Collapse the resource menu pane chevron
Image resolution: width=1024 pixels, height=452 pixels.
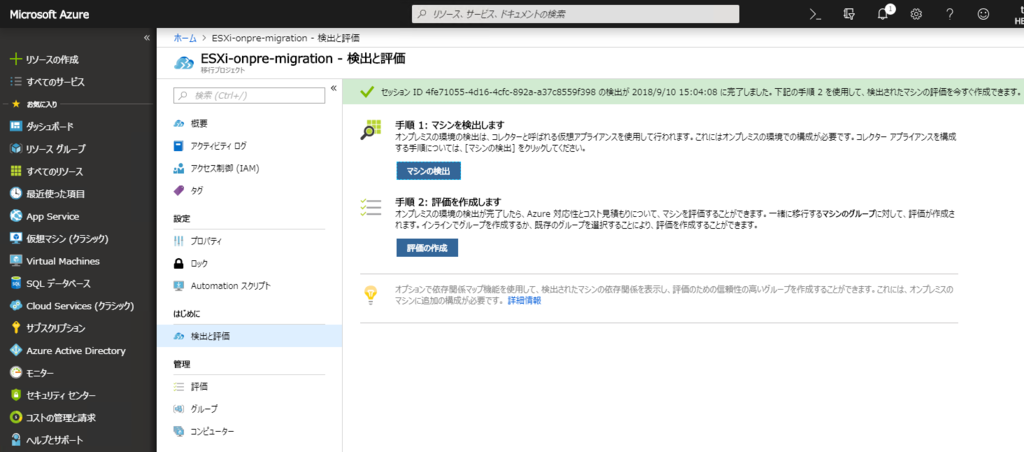[333, 88]
